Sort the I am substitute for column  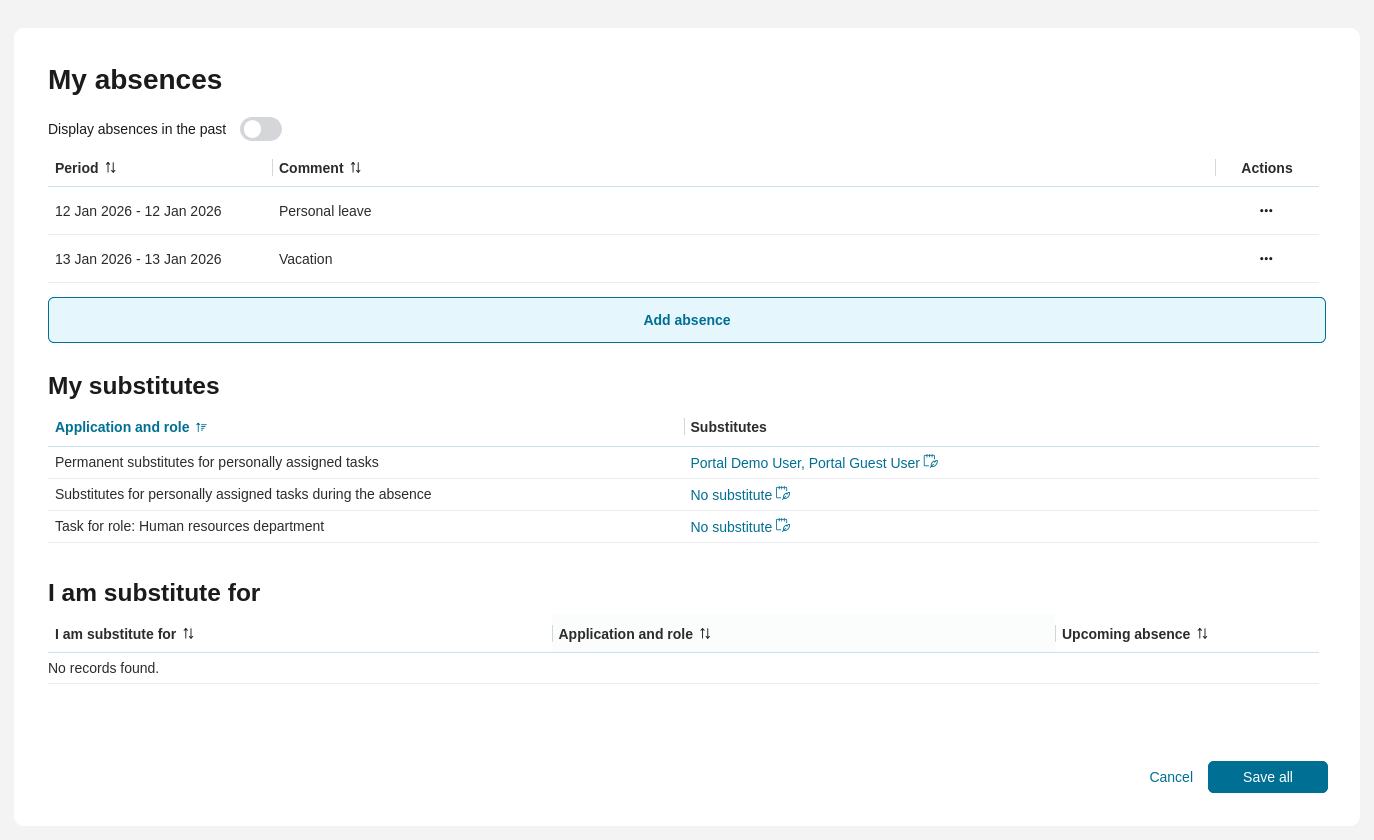tap(188, 634)
